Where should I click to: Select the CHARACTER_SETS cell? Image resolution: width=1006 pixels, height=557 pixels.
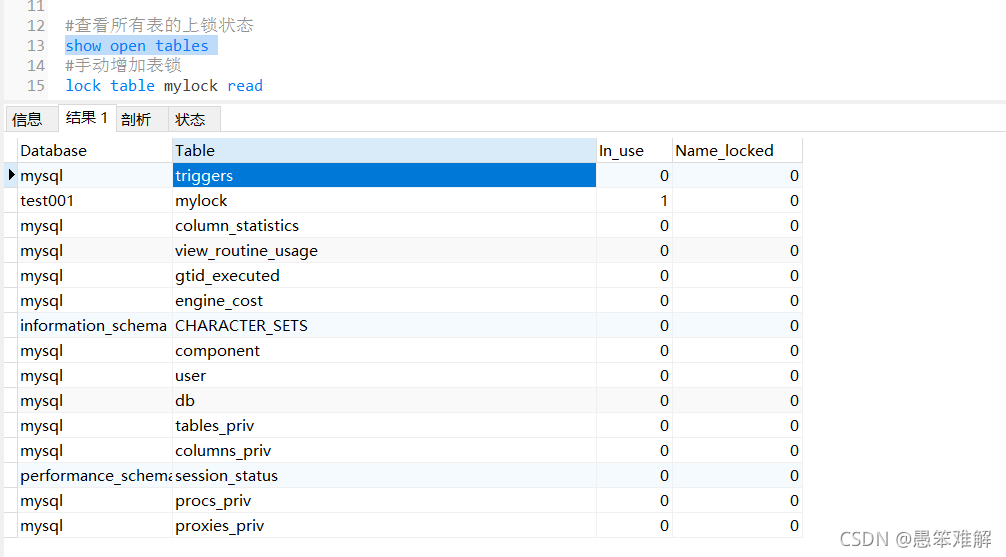(384, 325)
